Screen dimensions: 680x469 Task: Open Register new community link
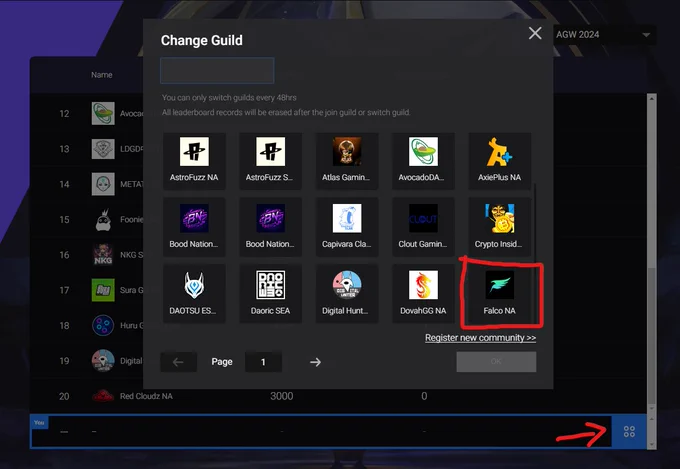coord(480,338)
